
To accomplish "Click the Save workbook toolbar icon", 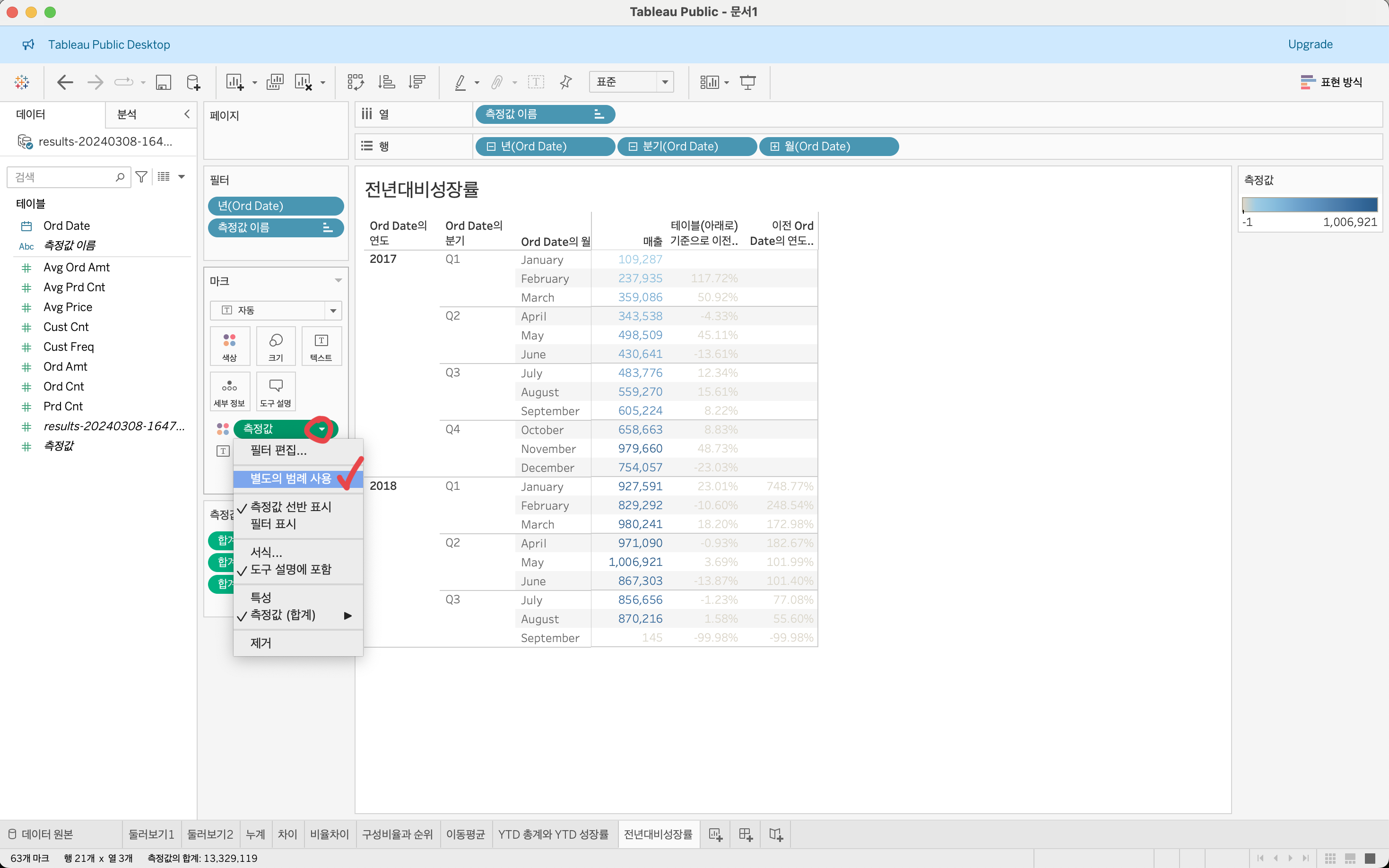I will coord(164,82).
